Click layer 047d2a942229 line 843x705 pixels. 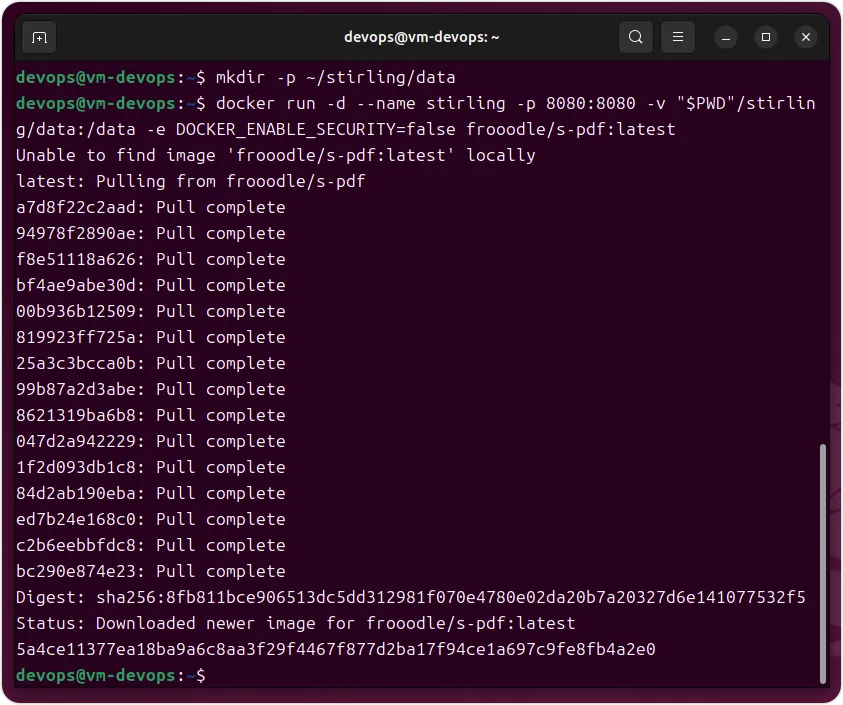click(151, 441)
